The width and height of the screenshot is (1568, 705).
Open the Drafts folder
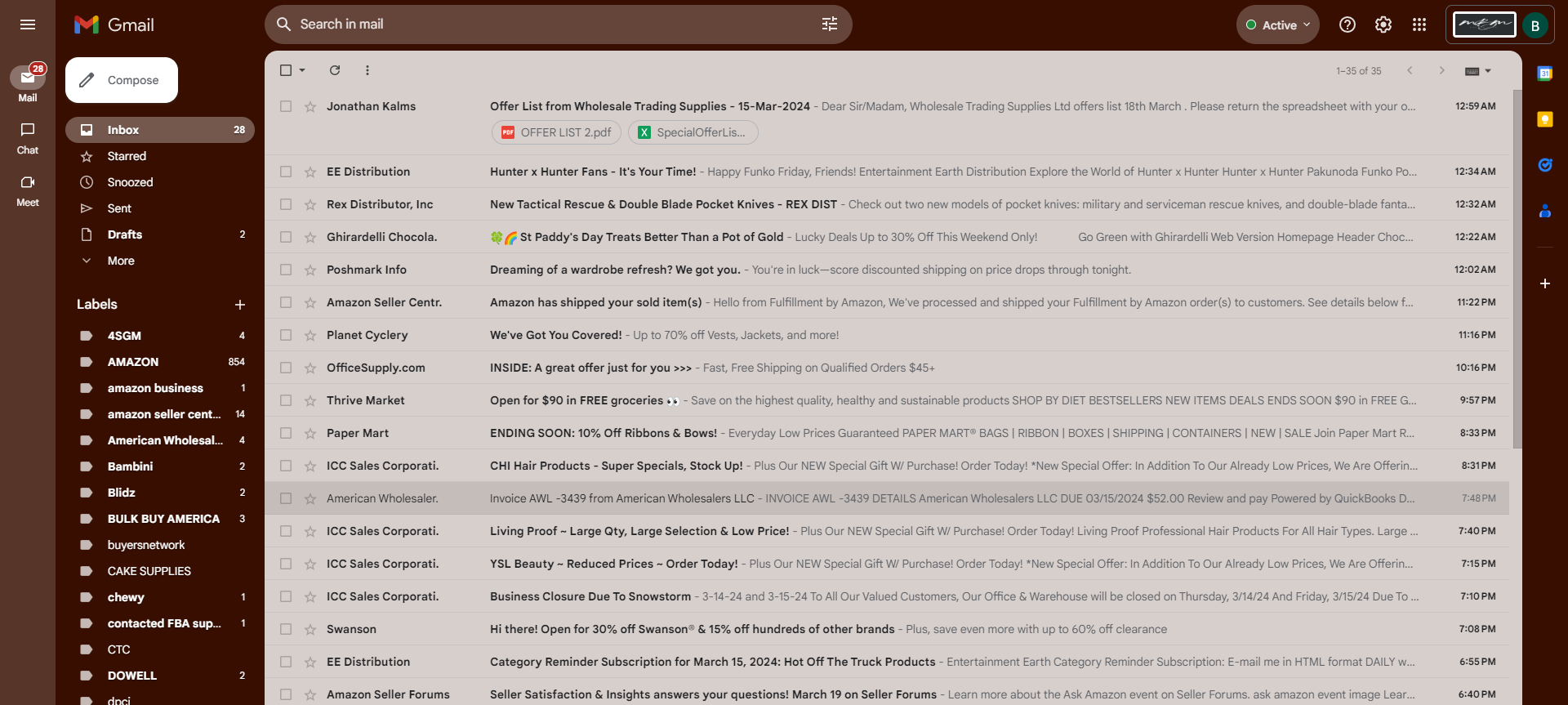(160, 234)
